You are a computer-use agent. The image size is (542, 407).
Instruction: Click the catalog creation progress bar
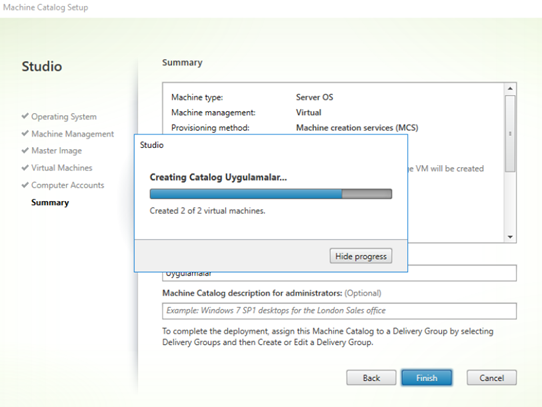pos(271,194)
